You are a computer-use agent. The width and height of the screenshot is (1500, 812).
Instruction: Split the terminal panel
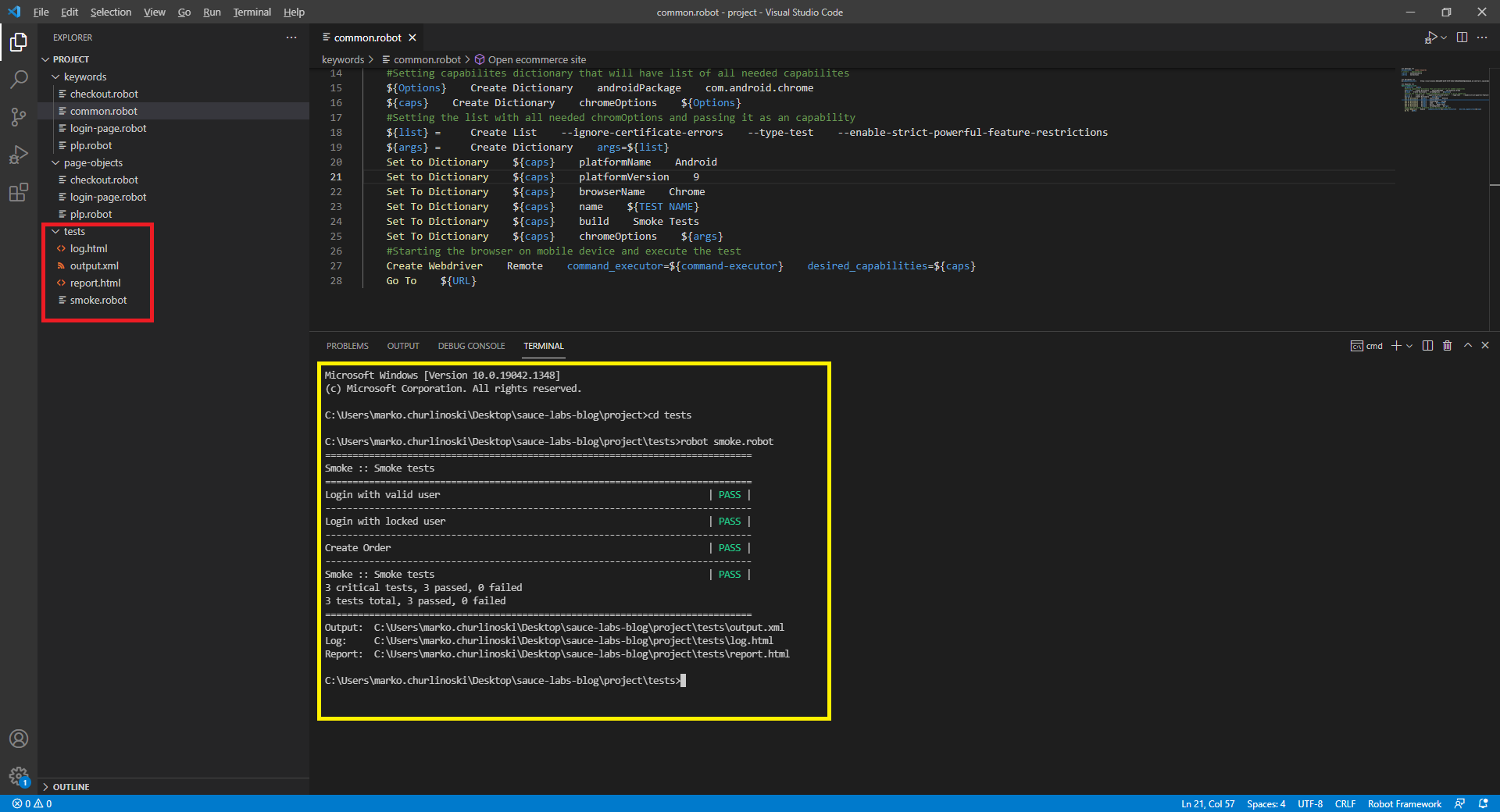click(x=1427, y=346)
